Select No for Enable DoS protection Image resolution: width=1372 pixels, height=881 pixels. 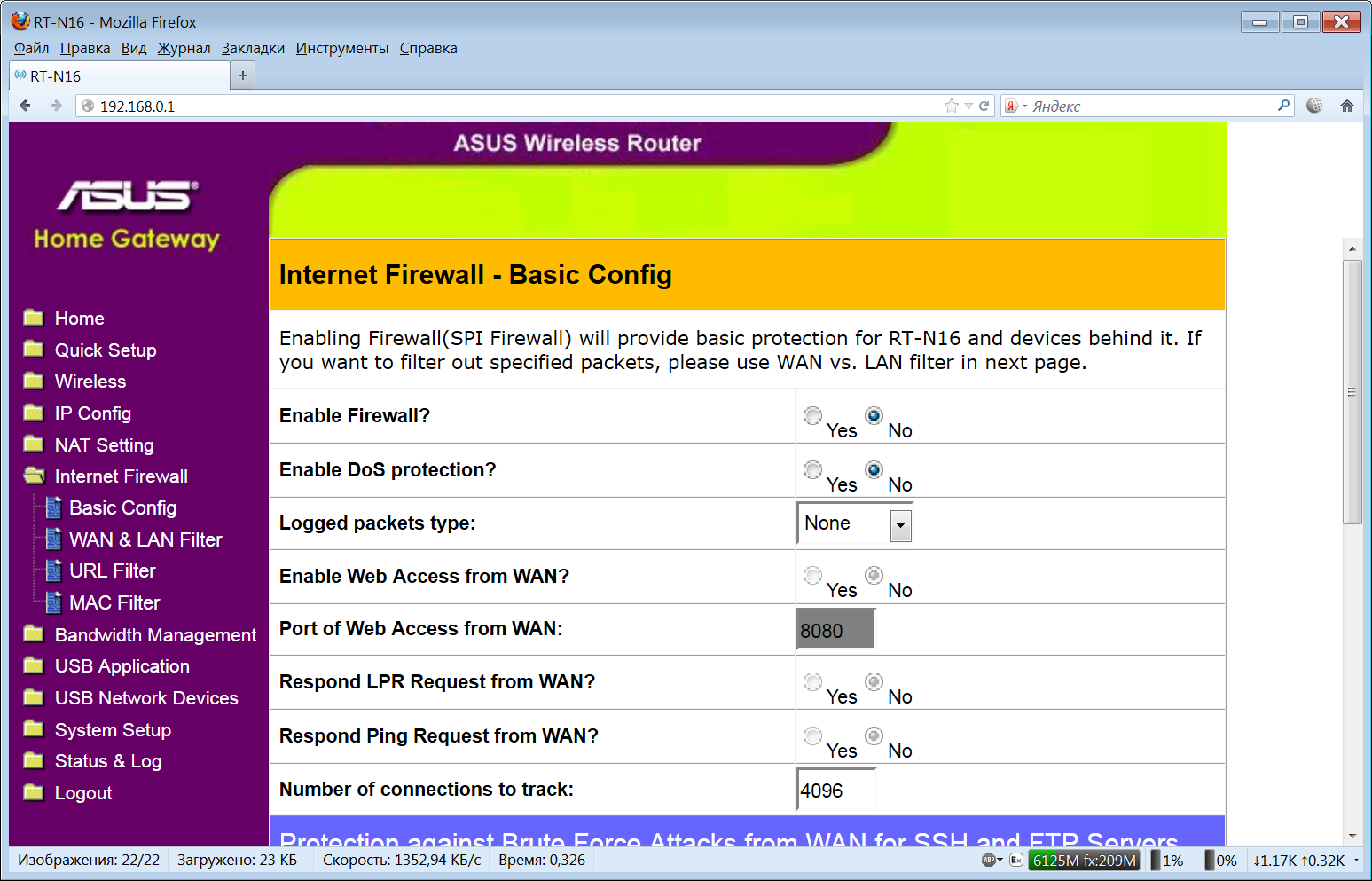(874, 469)
